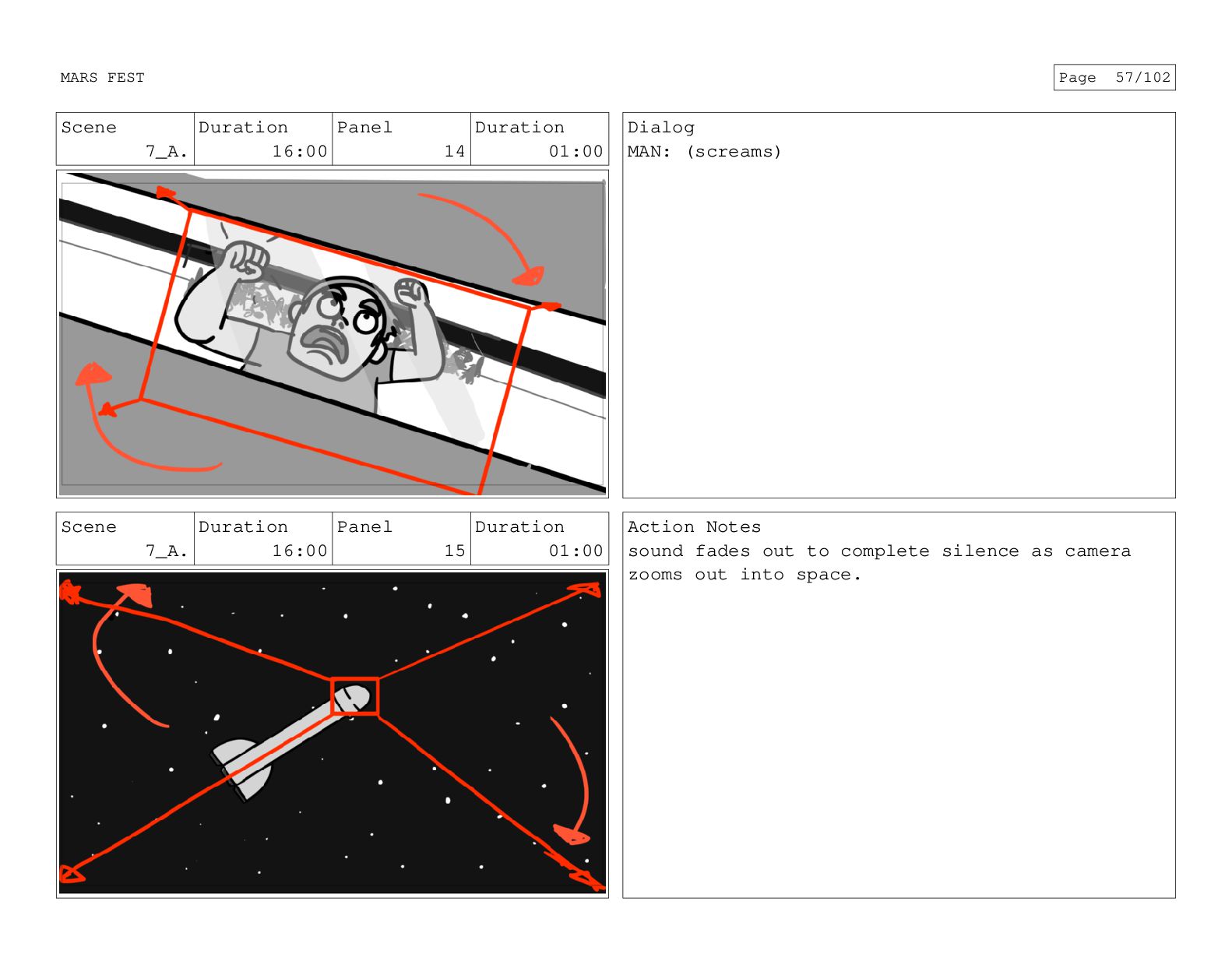Click the 'Panel' label in the bottom header row
1232x954 pixels.
tap(364, 527)
